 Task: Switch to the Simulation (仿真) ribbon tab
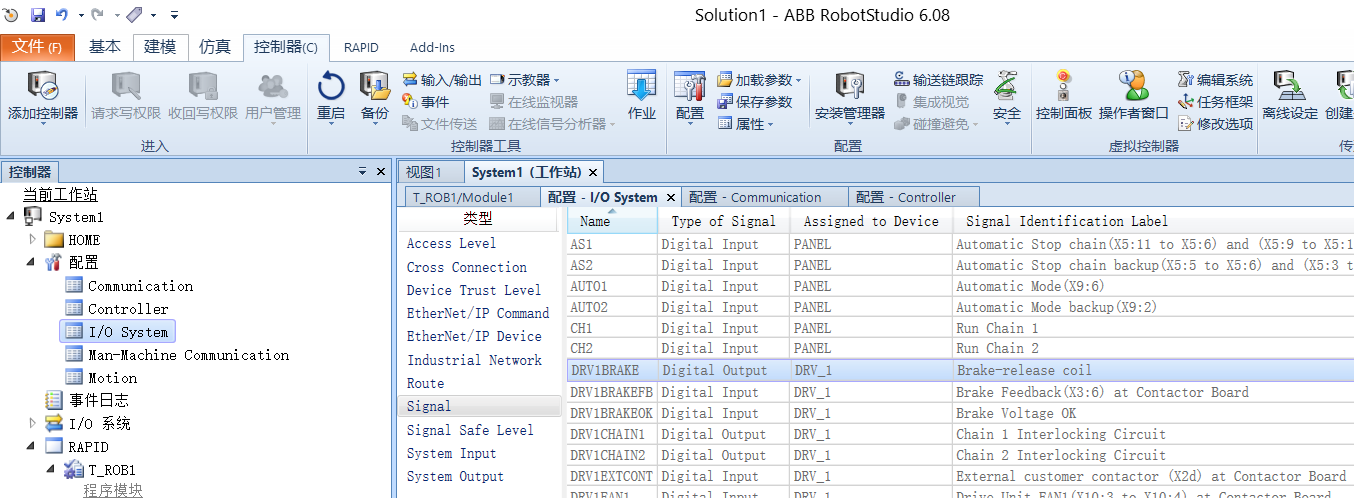point(215,47)
